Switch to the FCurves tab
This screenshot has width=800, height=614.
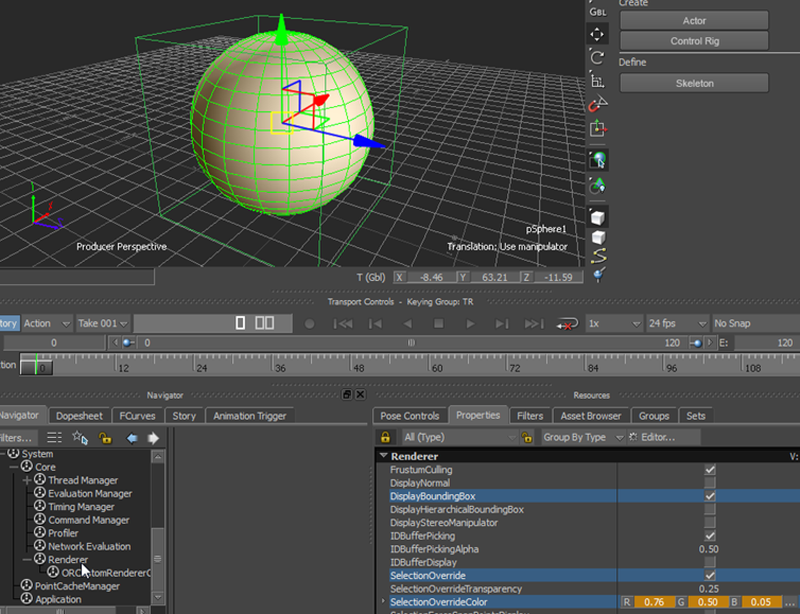point(137,416)
